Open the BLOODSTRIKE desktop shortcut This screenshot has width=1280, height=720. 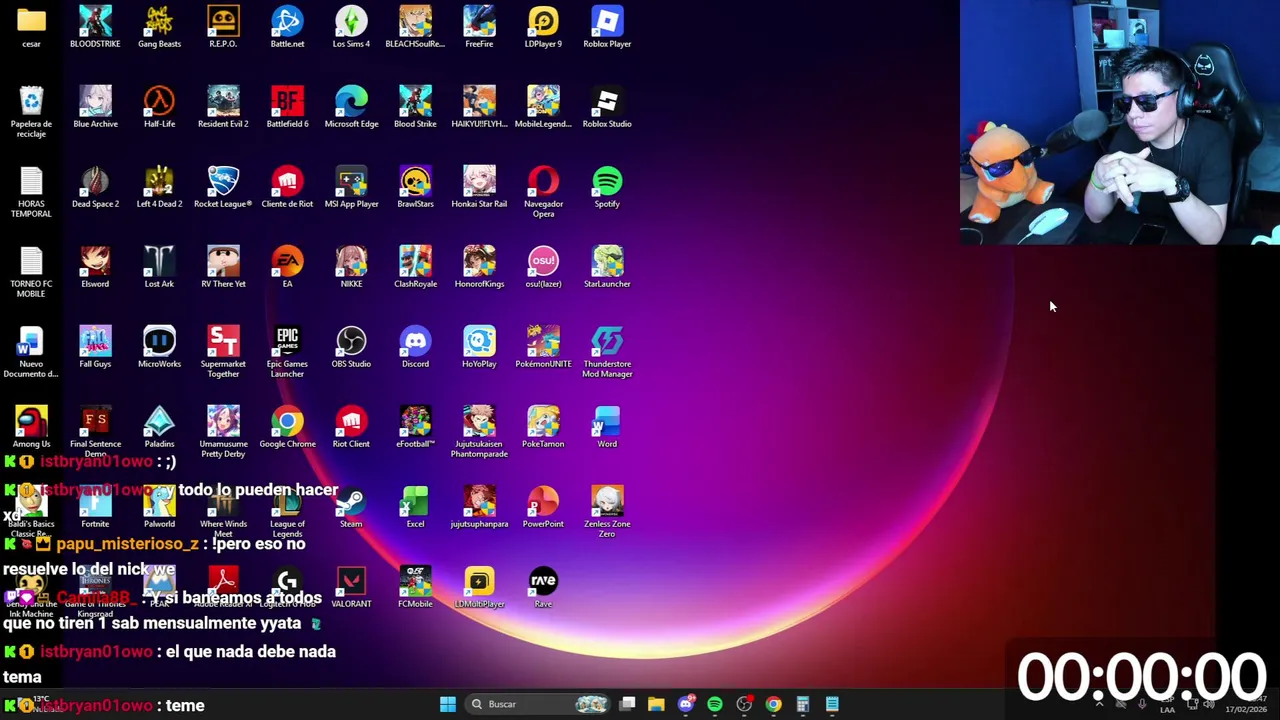click(95, 27)
